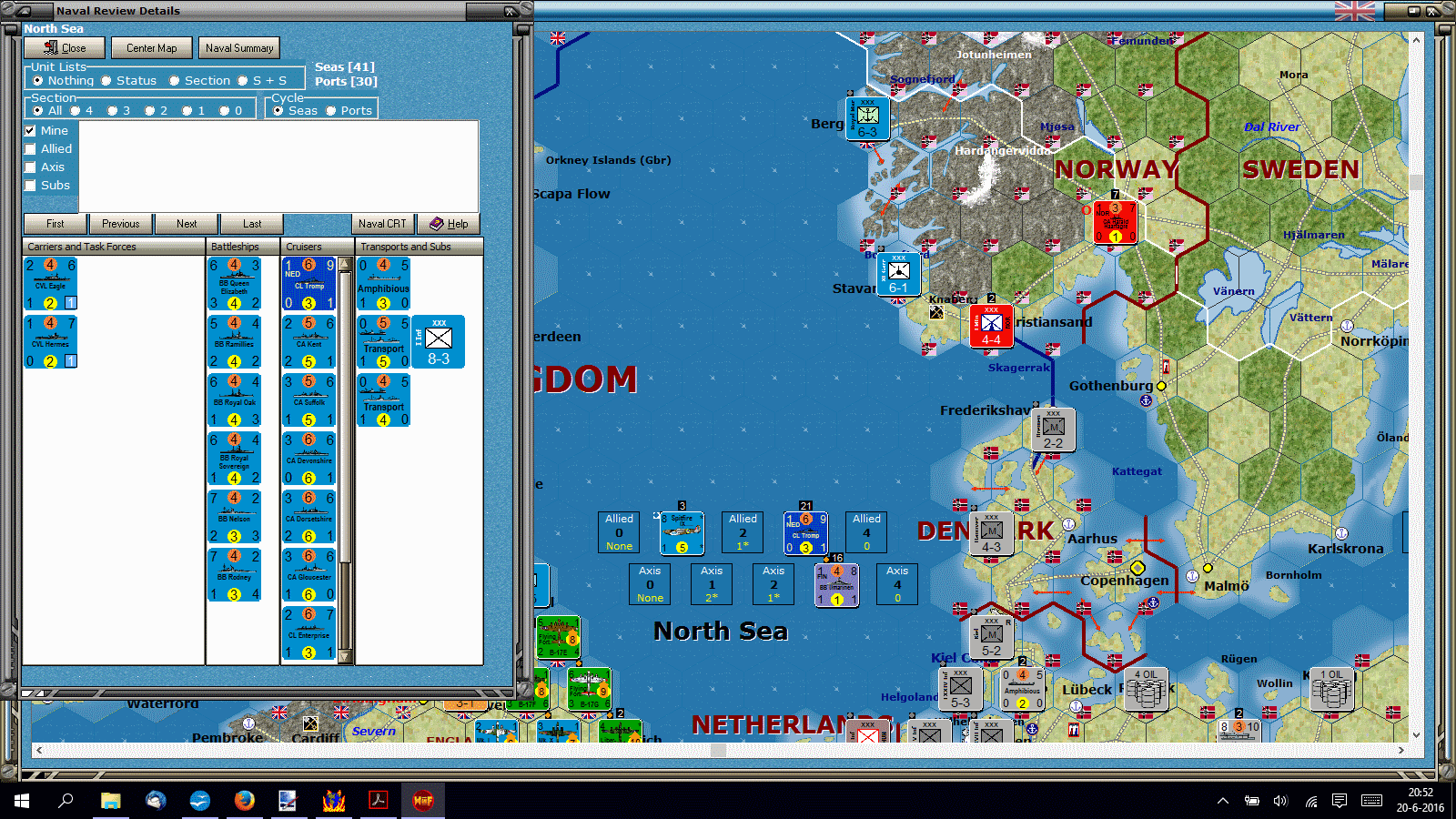Select the CA Dorsetshire cruiser counter
The image size is (1456, 819).
tap(309, 517)
